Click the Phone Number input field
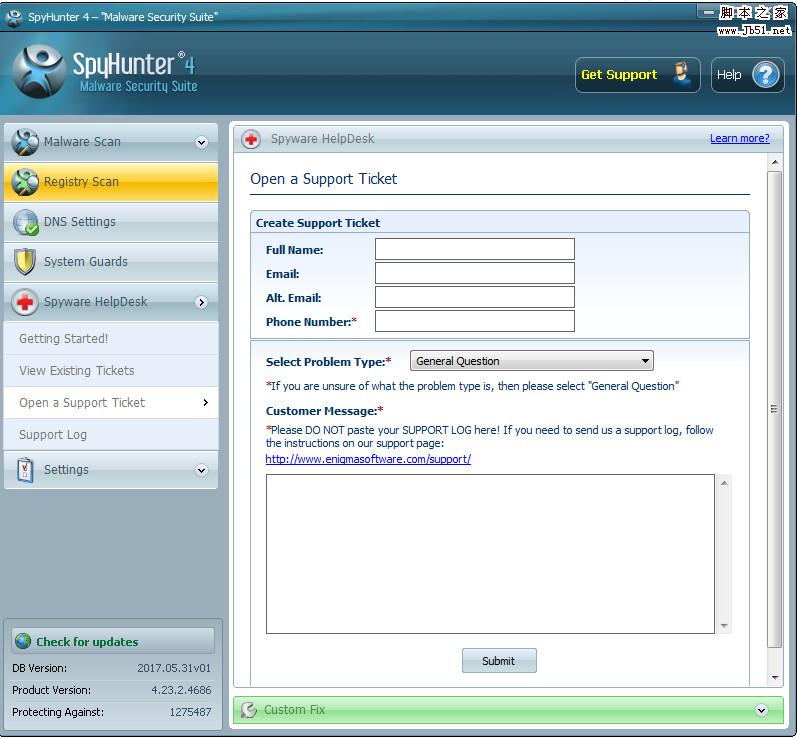The height and width of the screenshot is (739, 797). point(475,321)
